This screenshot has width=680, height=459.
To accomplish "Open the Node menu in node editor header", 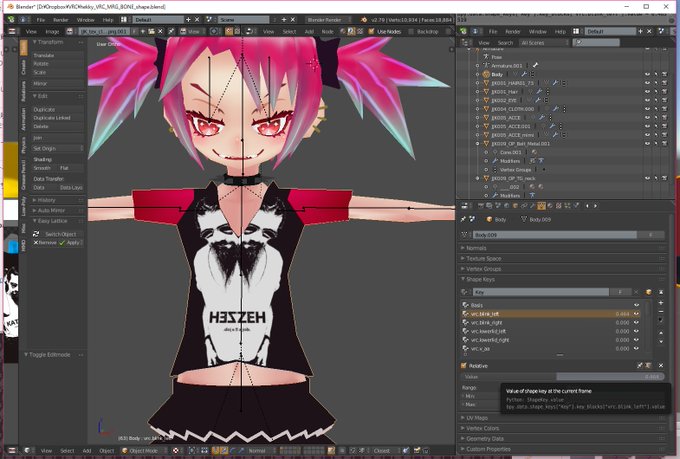I will pyautogui.click(x=327, y=31).
